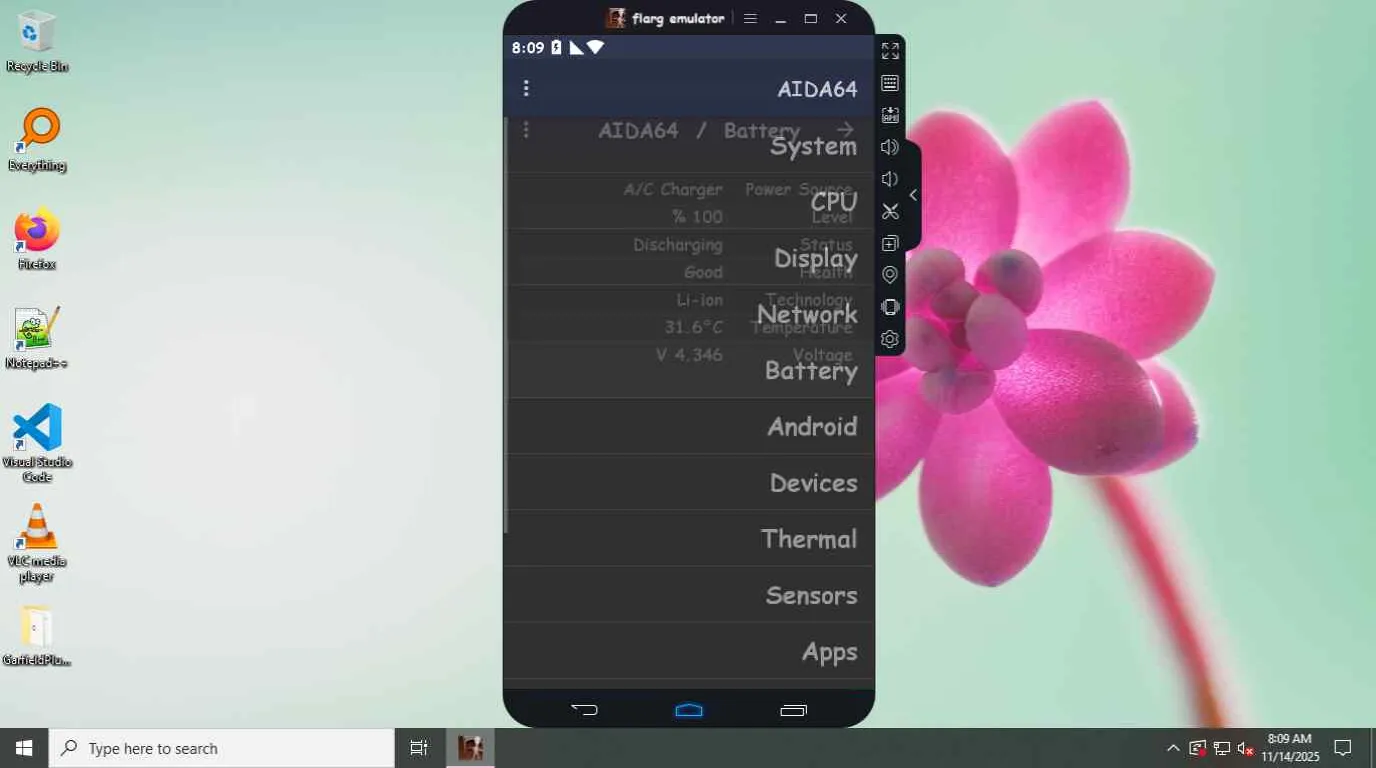Tap the Android home navigation button
Screen dimensions: 1376x768
[689, 710]
